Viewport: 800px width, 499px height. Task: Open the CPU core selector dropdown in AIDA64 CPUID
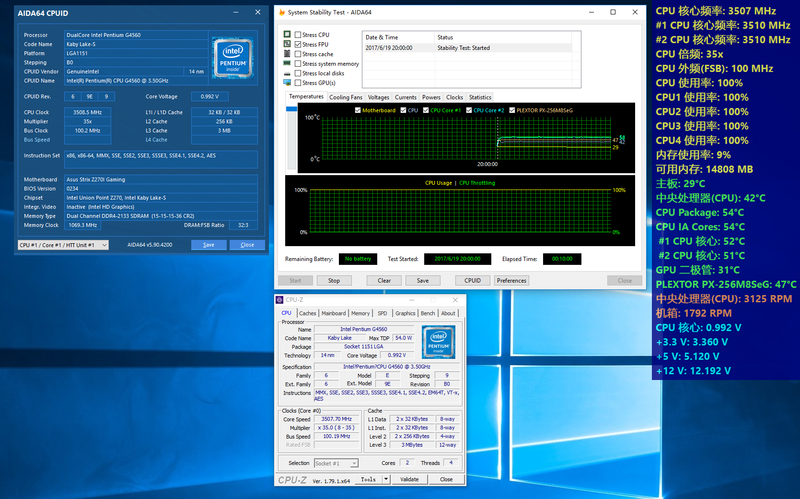[x=63, y=245]
